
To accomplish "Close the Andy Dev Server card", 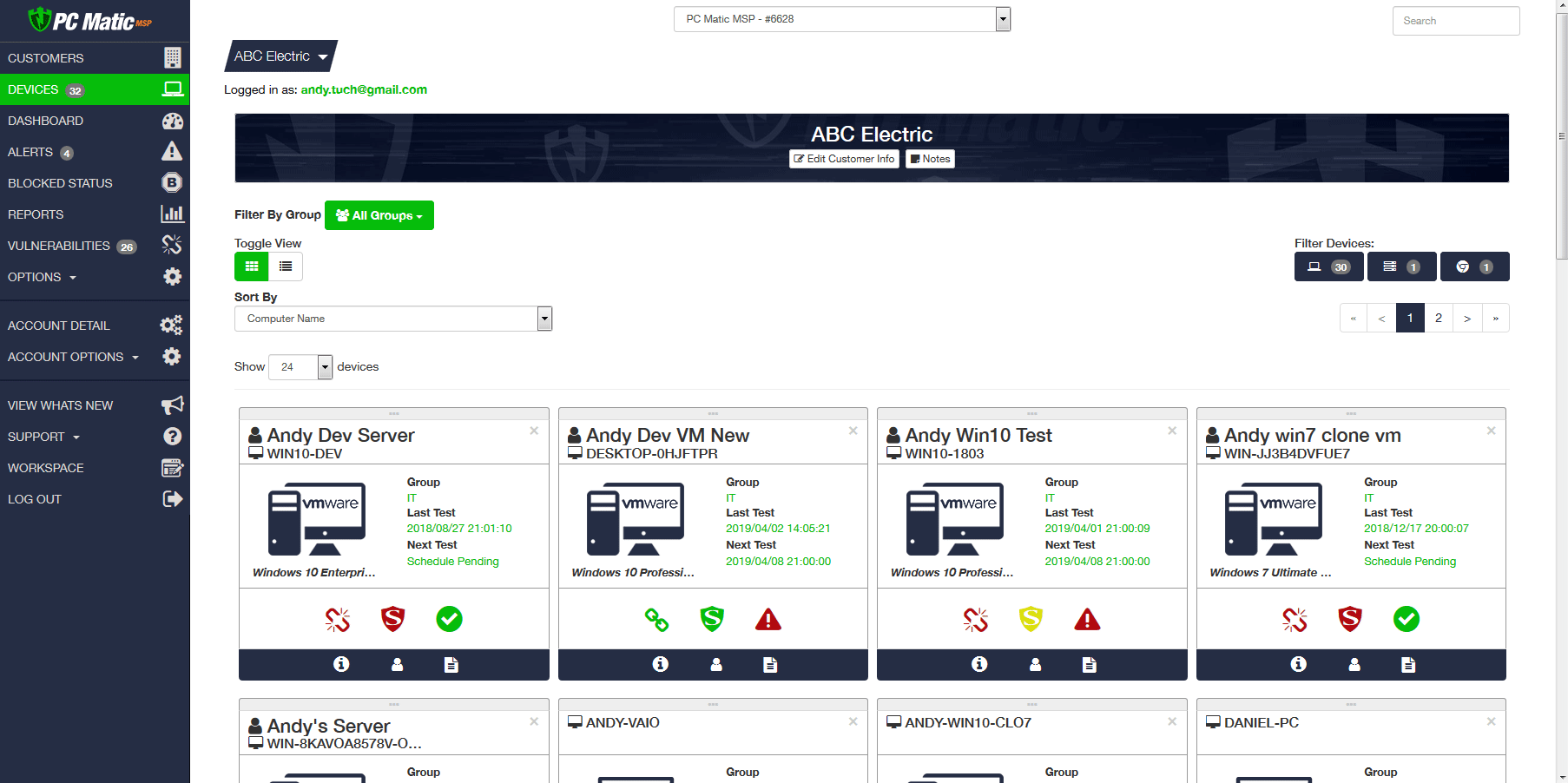I will pyautogui.click(x=534, y=431).
